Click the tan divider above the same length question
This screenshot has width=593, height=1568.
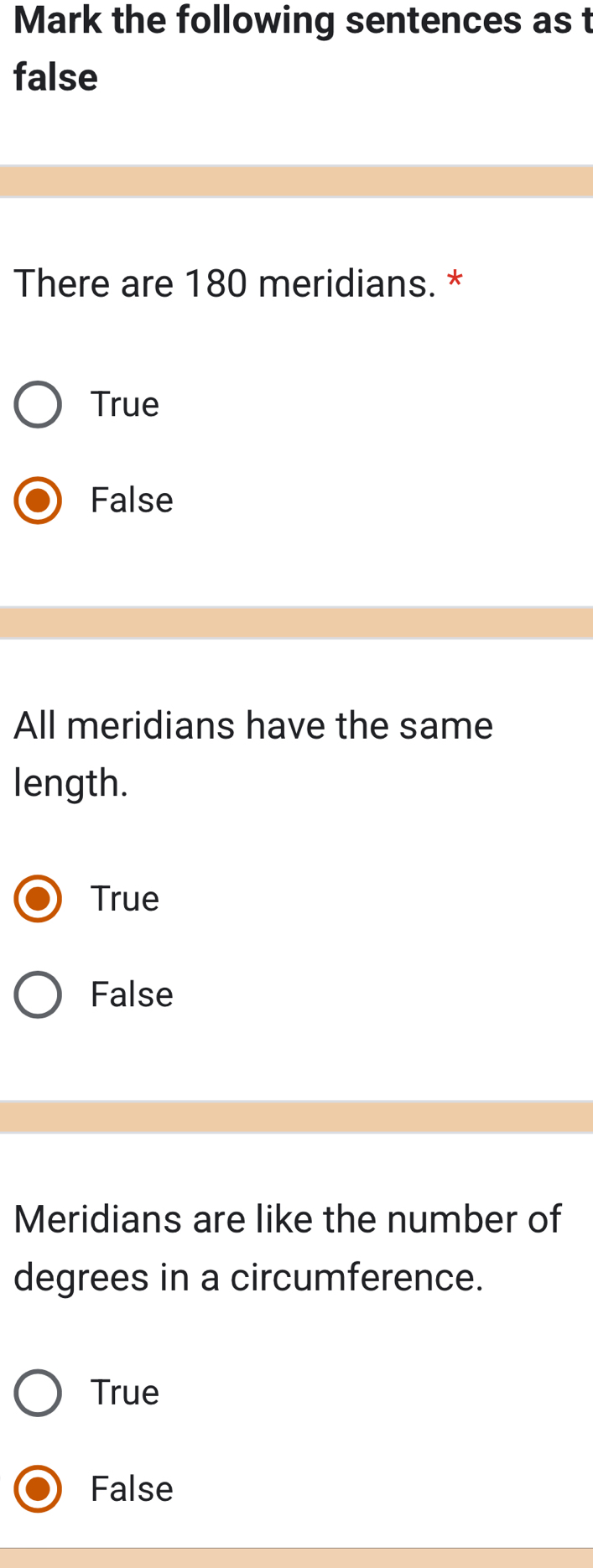[x=296, y=622]
